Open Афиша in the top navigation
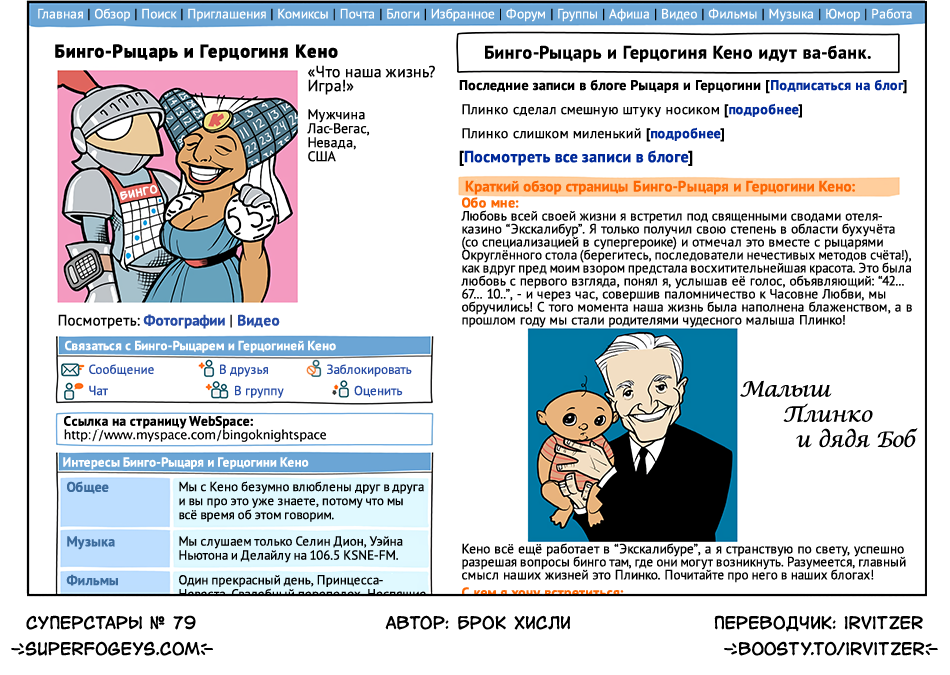The width and height of the screenshot is (950, 675). 629,14
